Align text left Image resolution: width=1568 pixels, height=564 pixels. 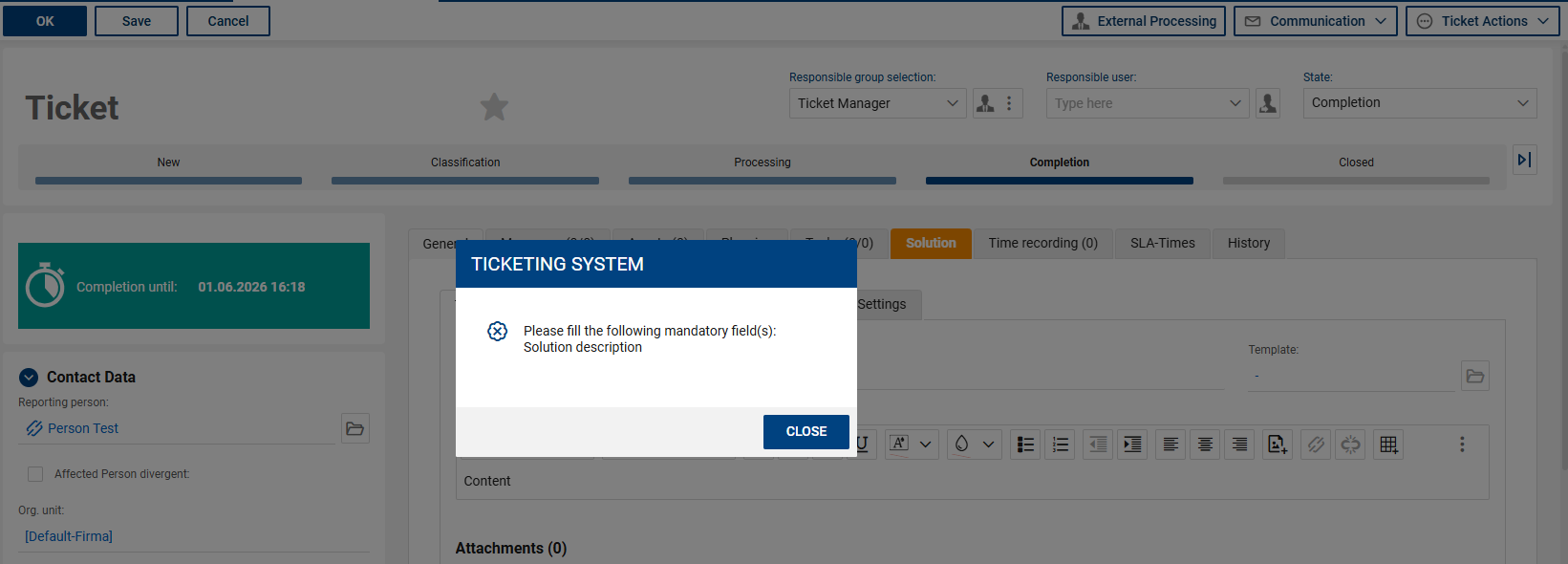(1170, 444)
